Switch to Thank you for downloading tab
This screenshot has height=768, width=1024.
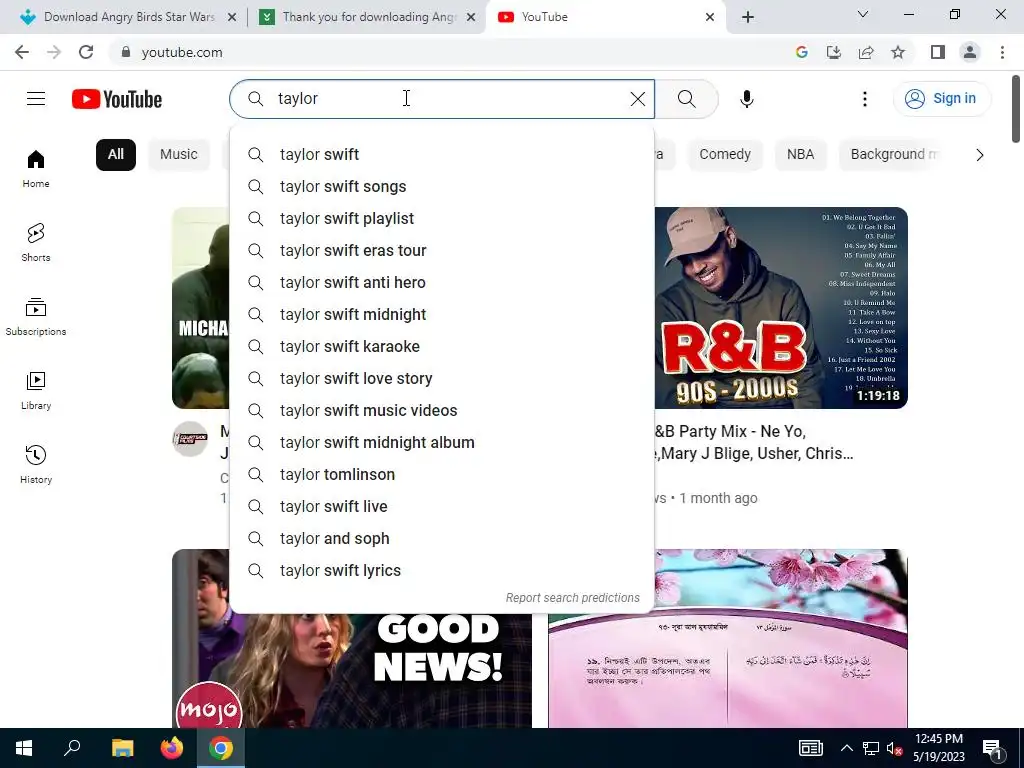point(368,17)
